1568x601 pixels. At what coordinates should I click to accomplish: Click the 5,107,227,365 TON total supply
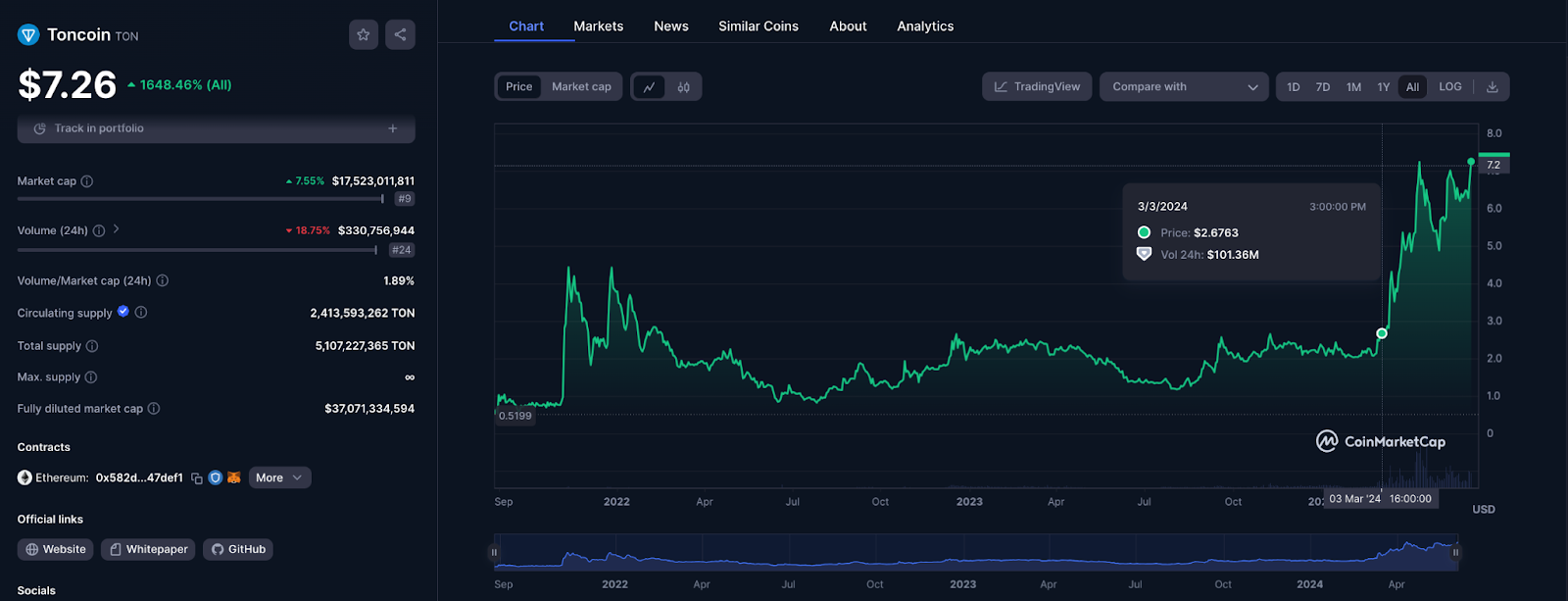point(365,346)
